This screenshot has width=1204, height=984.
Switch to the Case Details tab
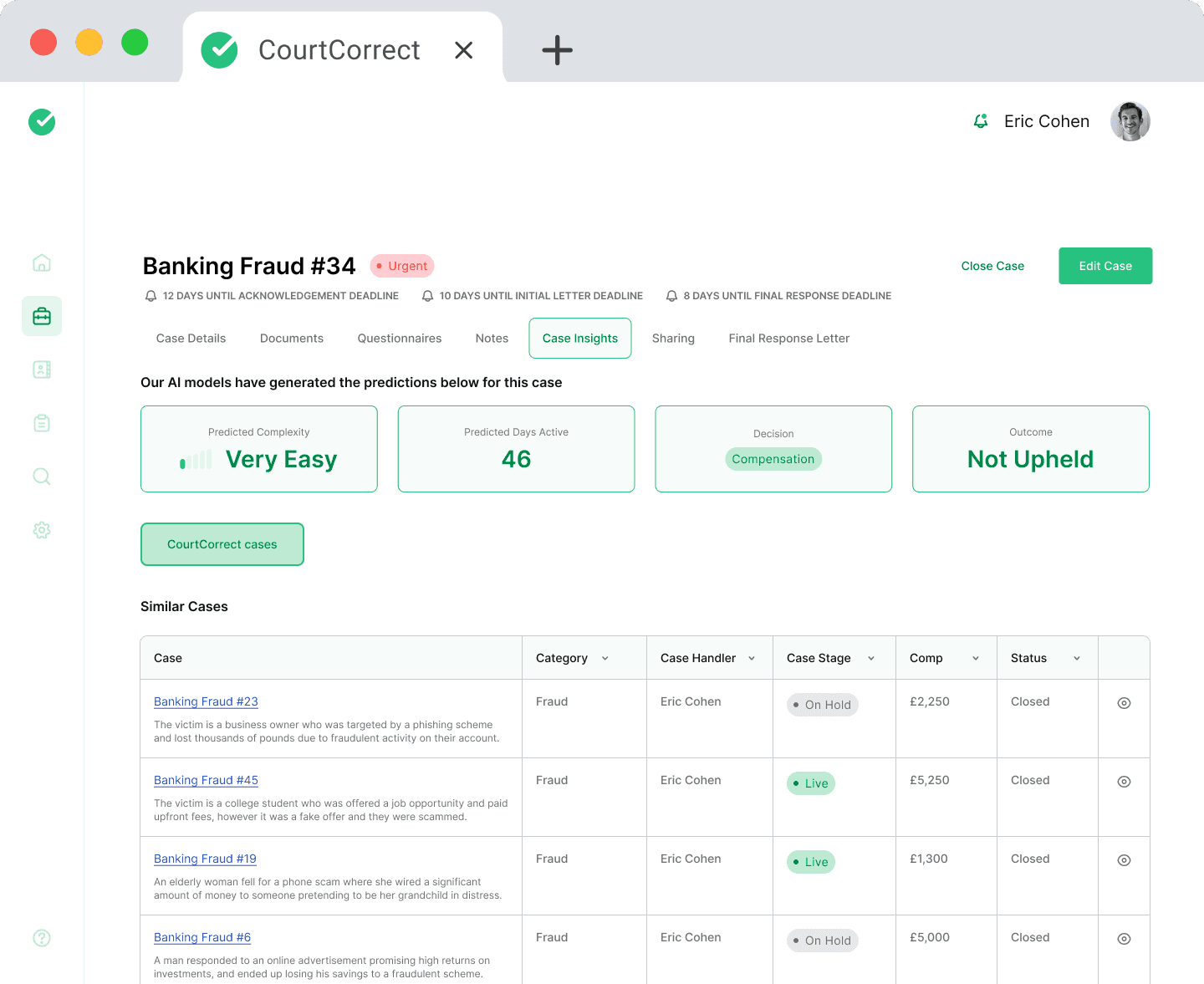pyautogui.click(x=191, y=339)
